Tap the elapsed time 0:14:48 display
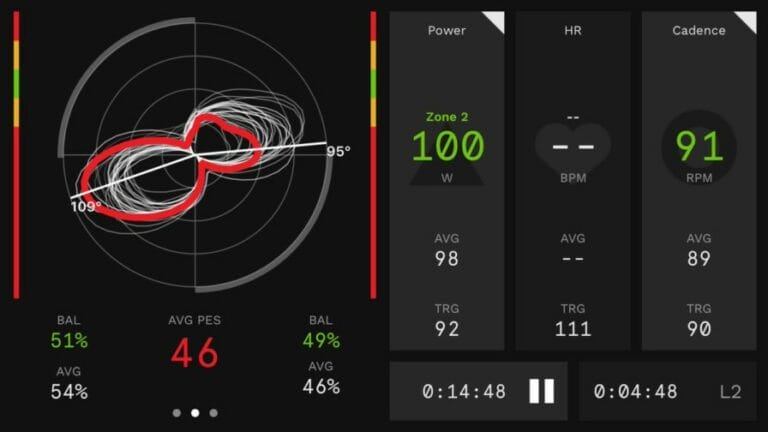The image size is (768, 432). tap(464, 391)
